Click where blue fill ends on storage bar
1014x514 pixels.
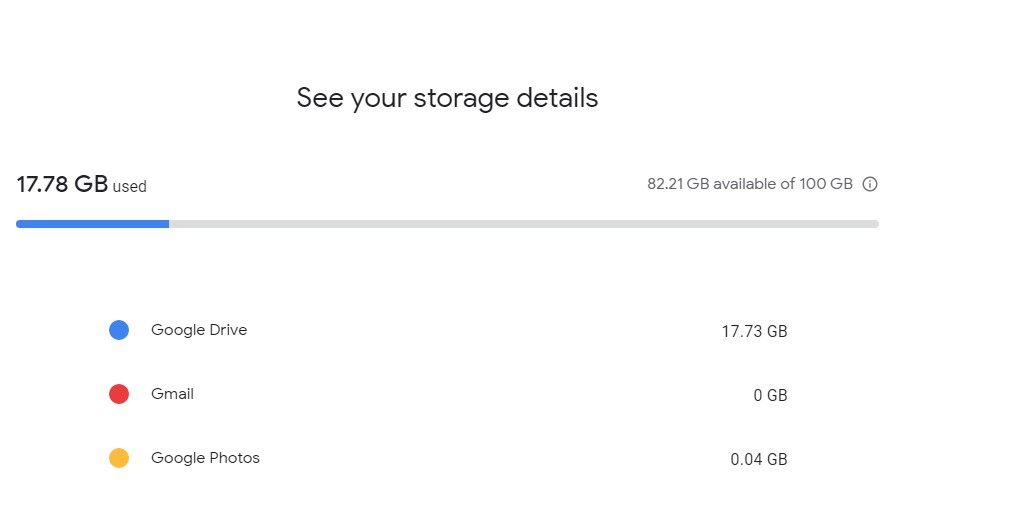(x=169, y=224)
